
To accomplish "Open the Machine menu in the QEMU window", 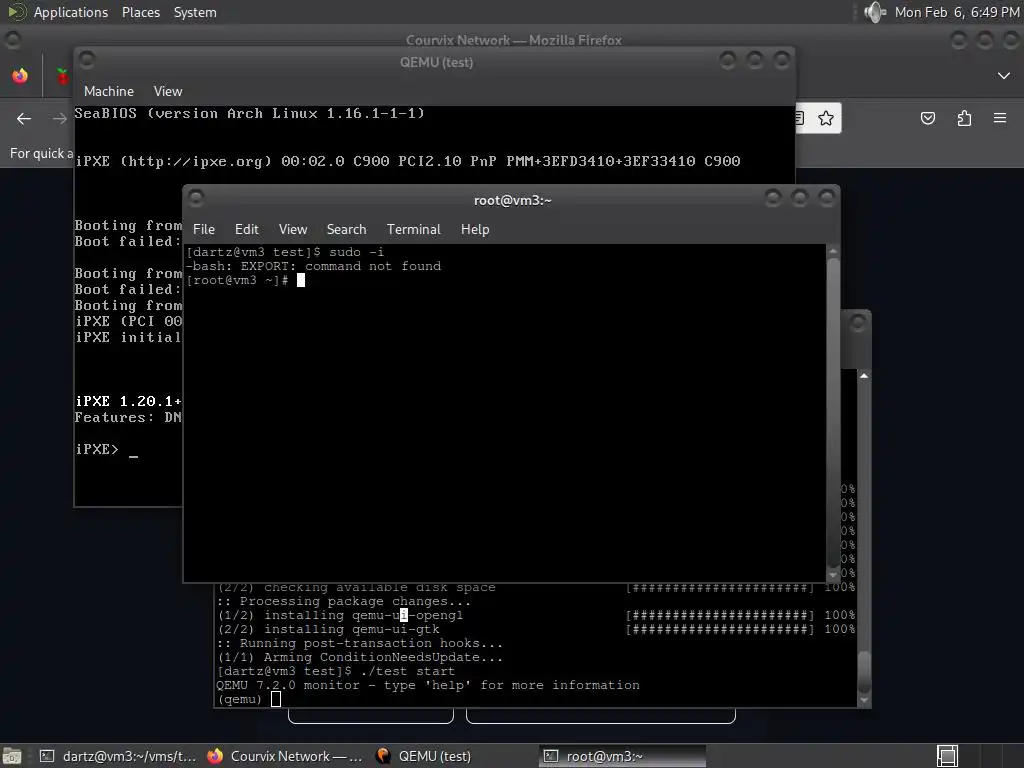I will pyautogui.click(x=108, y=91).
